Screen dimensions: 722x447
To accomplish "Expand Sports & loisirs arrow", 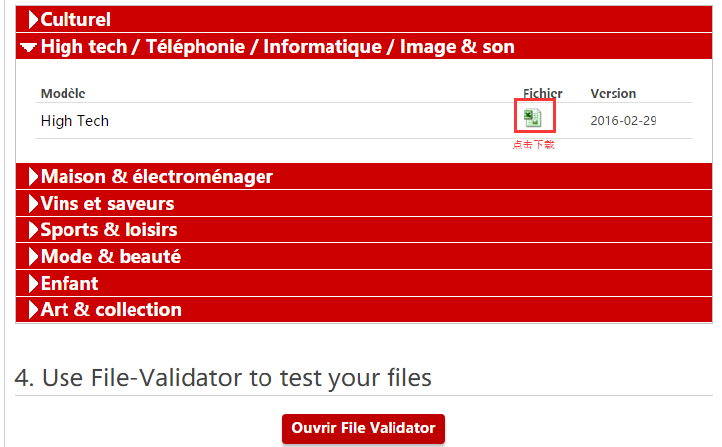I will click(x=33, y=230).
